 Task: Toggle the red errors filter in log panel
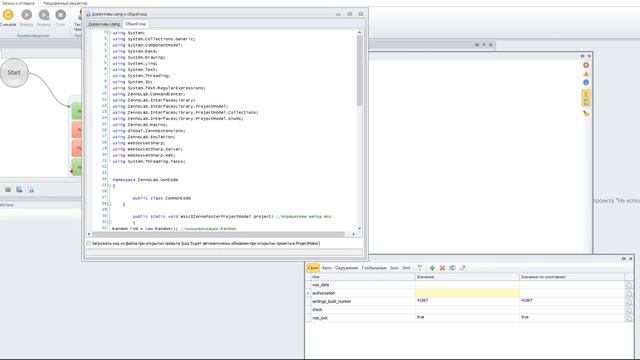[586, 65]
